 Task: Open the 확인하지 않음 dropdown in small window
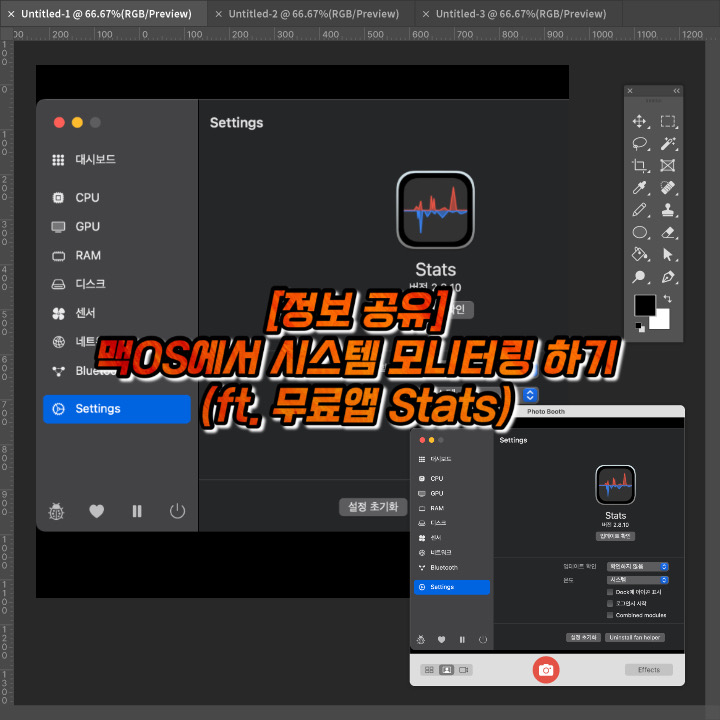click(x=637, y=567)
